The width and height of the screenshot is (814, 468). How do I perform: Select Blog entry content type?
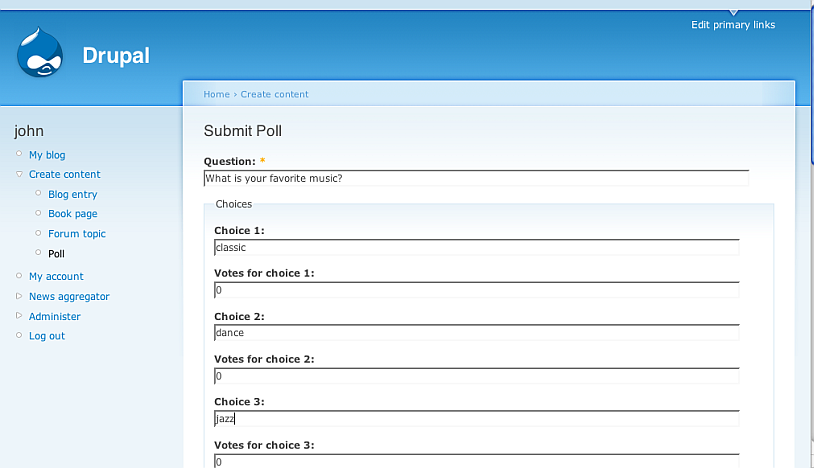pyautogui.click(x=72, y=195)
